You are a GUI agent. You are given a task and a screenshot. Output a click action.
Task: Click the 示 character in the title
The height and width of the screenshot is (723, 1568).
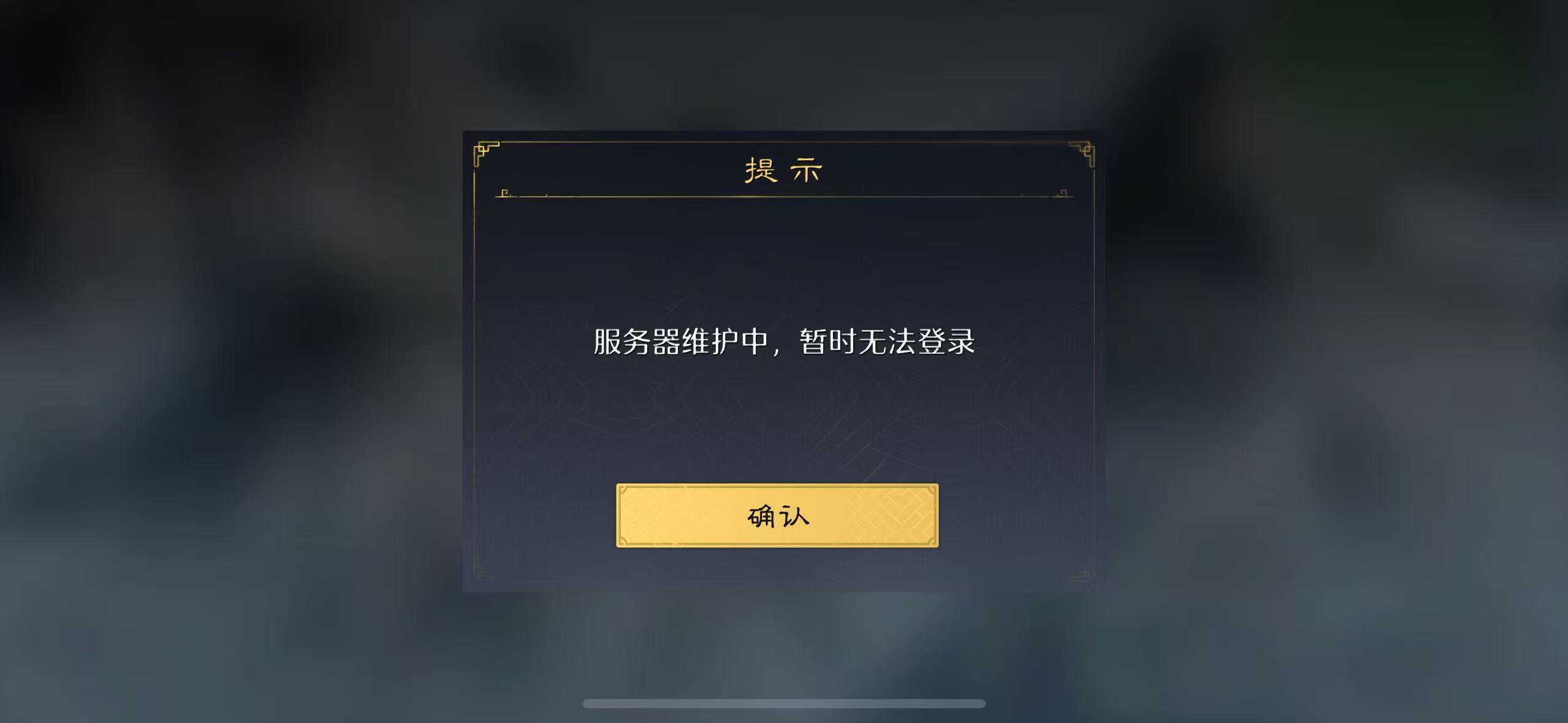[806, 170]
